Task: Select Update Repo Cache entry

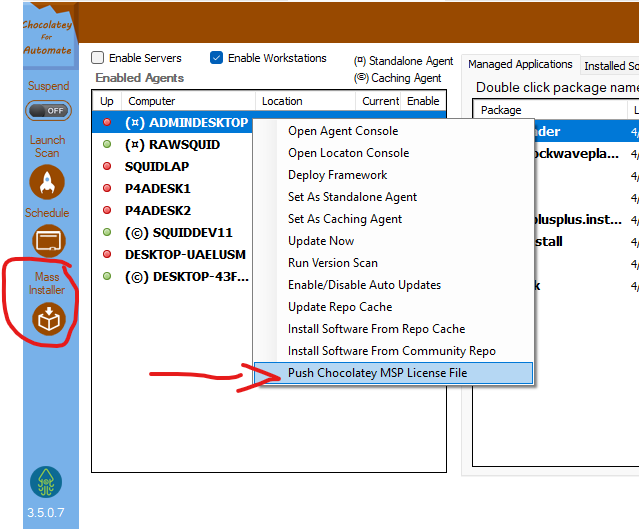Action: click(x=393, y=307)
